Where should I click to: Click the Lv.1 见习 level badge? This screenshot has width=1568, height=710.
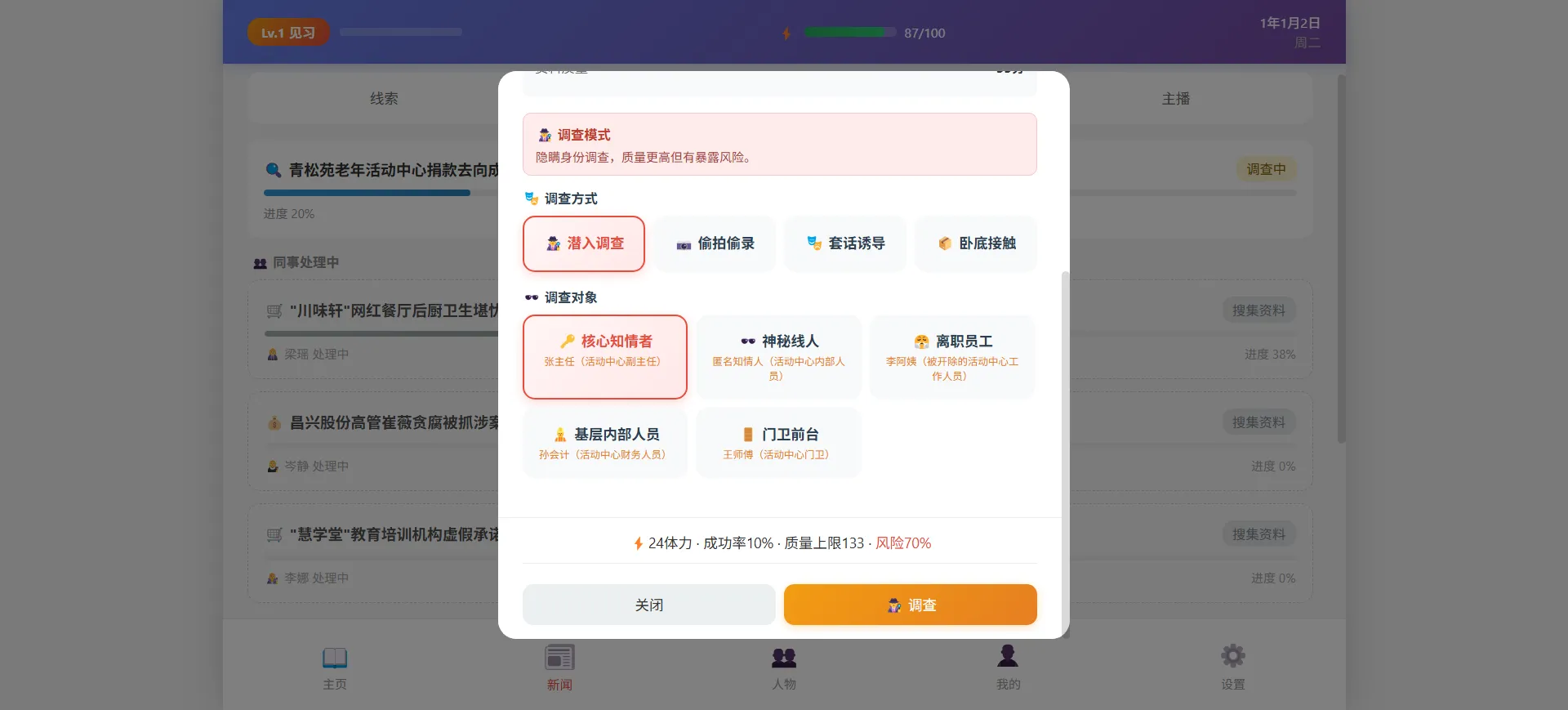(x=288, y=33)
